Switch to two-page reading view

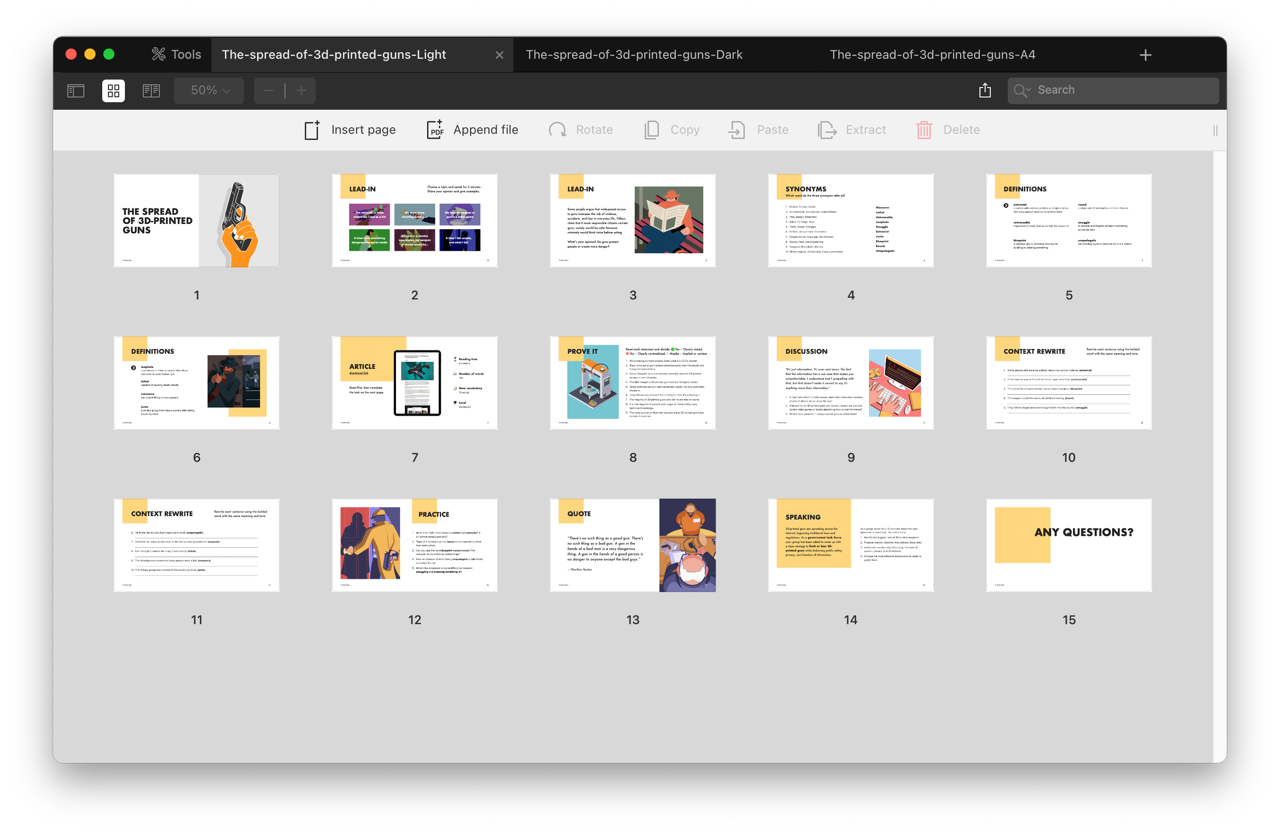151,91
